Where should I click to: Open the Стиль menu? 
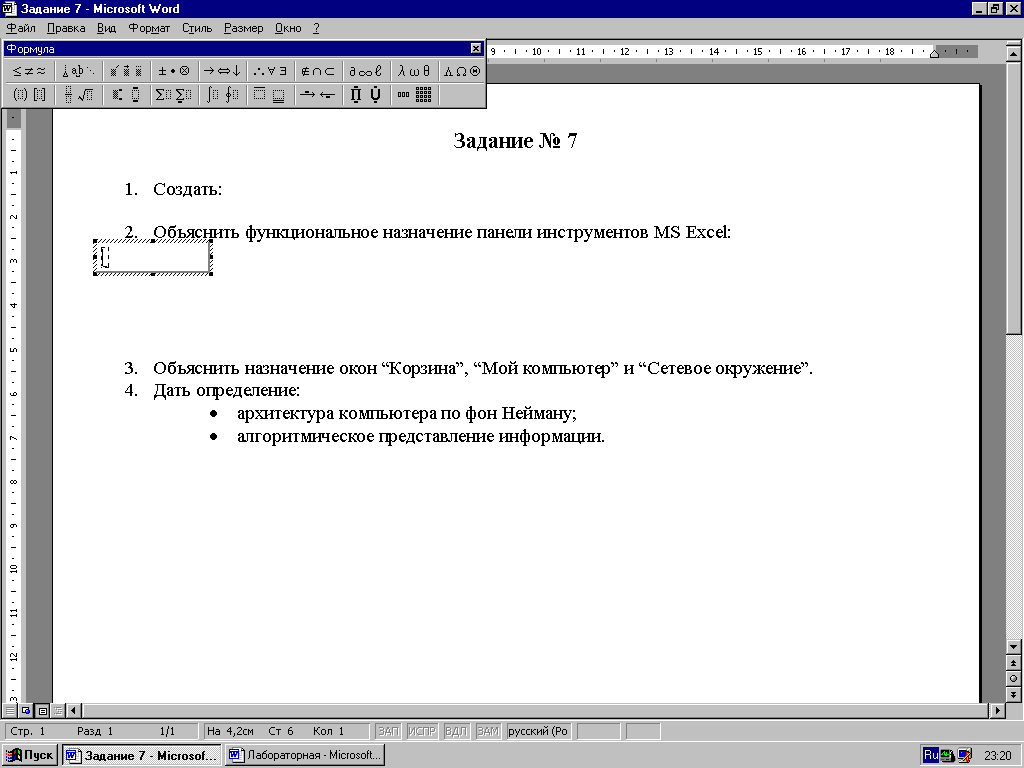click(x=197, y=28)
